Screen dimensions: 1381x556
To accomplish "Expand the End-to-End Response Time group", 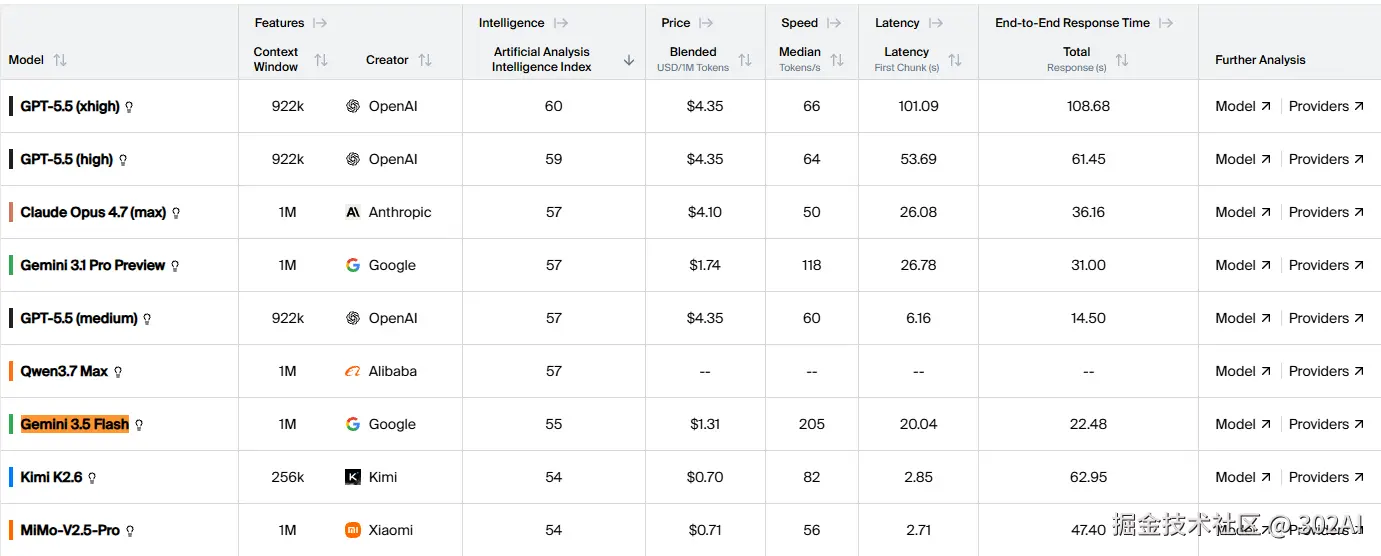I will [1165, 23].
